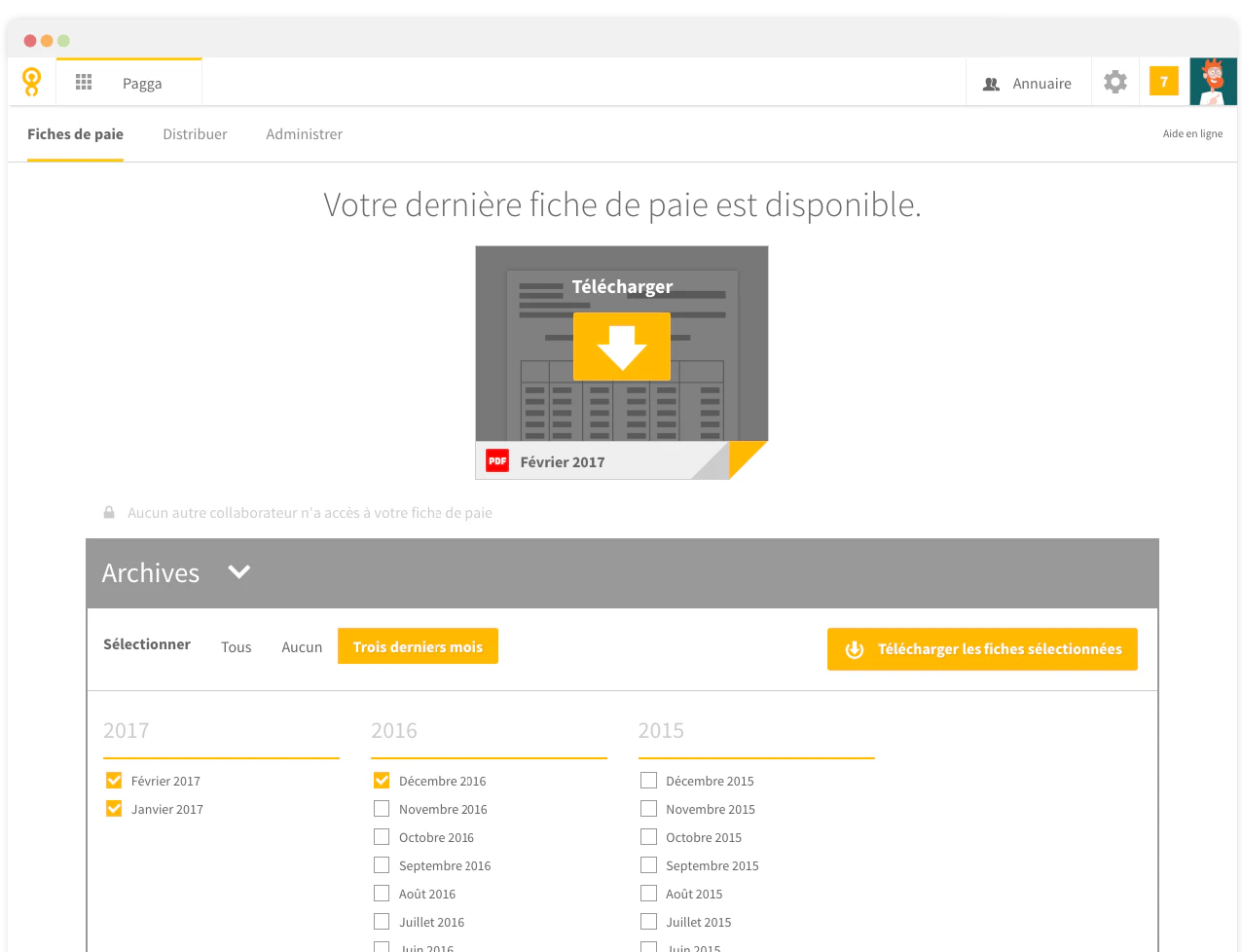Click the yellow folded corner of payslip card
Screen dimensions: 1242x952
pyautogui.click(x=744, y=455)
